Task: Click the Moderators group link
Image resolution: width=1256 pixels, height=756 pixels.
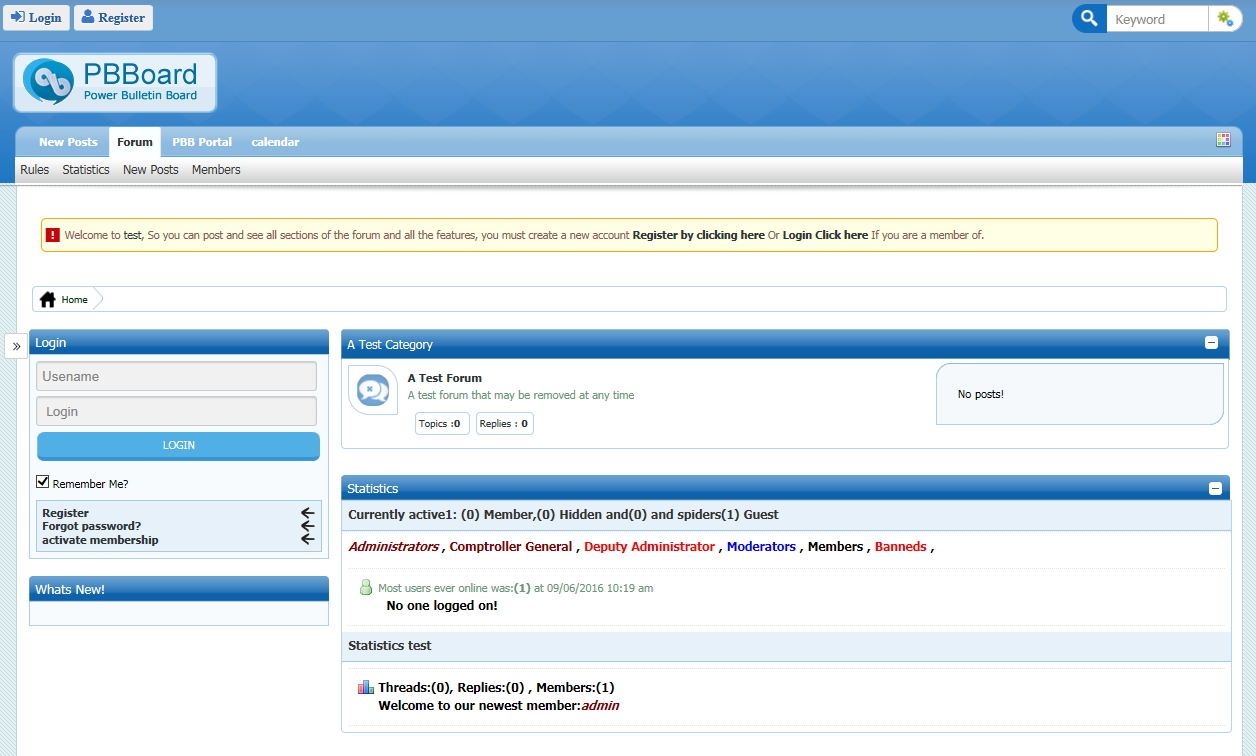Action: point(761,546)
